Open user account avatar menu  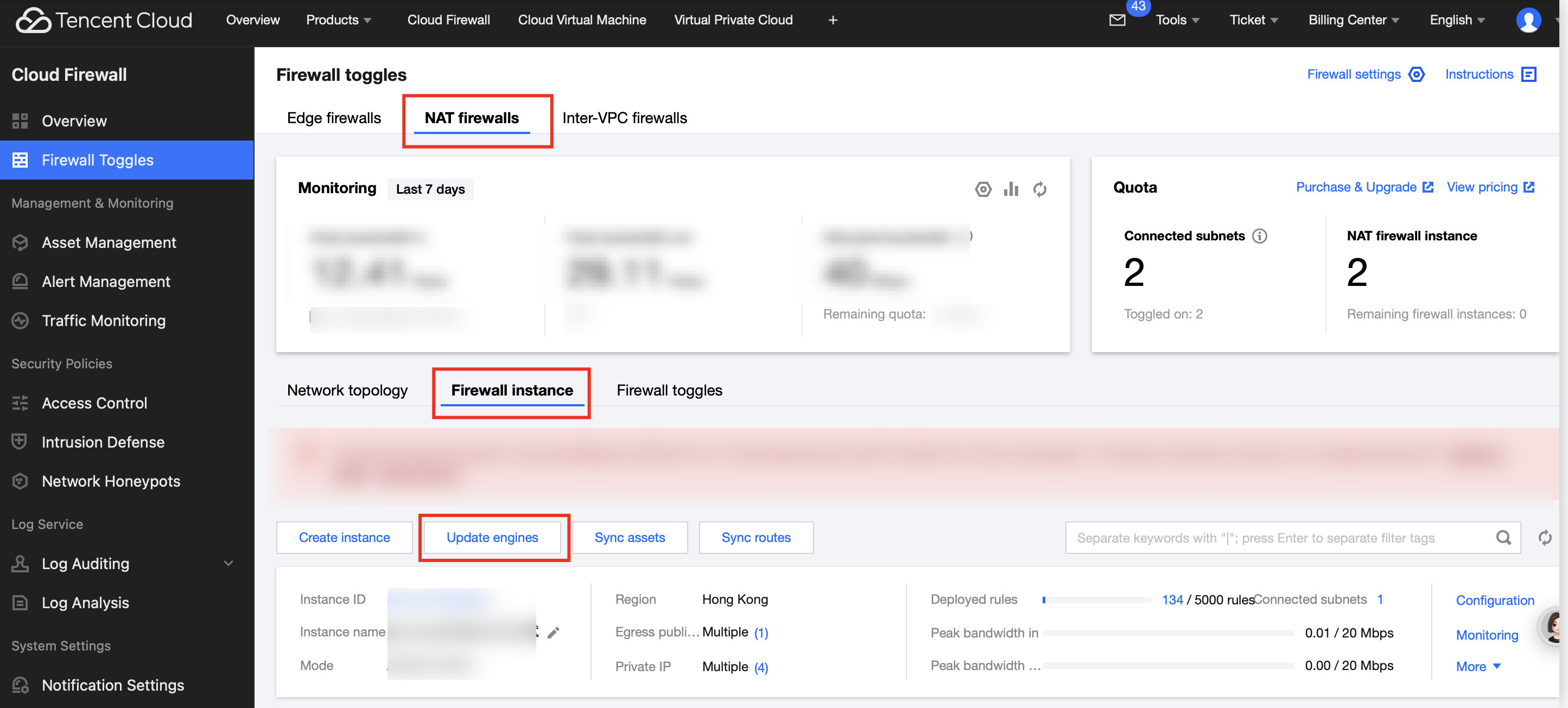[x=1528, y=20]
